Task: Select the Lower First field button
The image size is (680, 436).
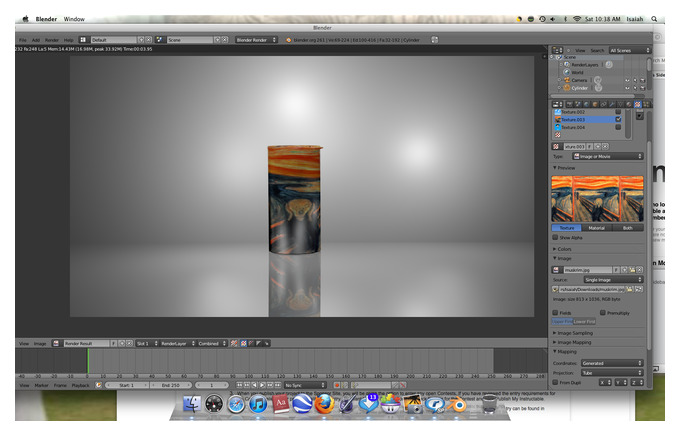Action: pyautogui.click(x=584, y=321)
